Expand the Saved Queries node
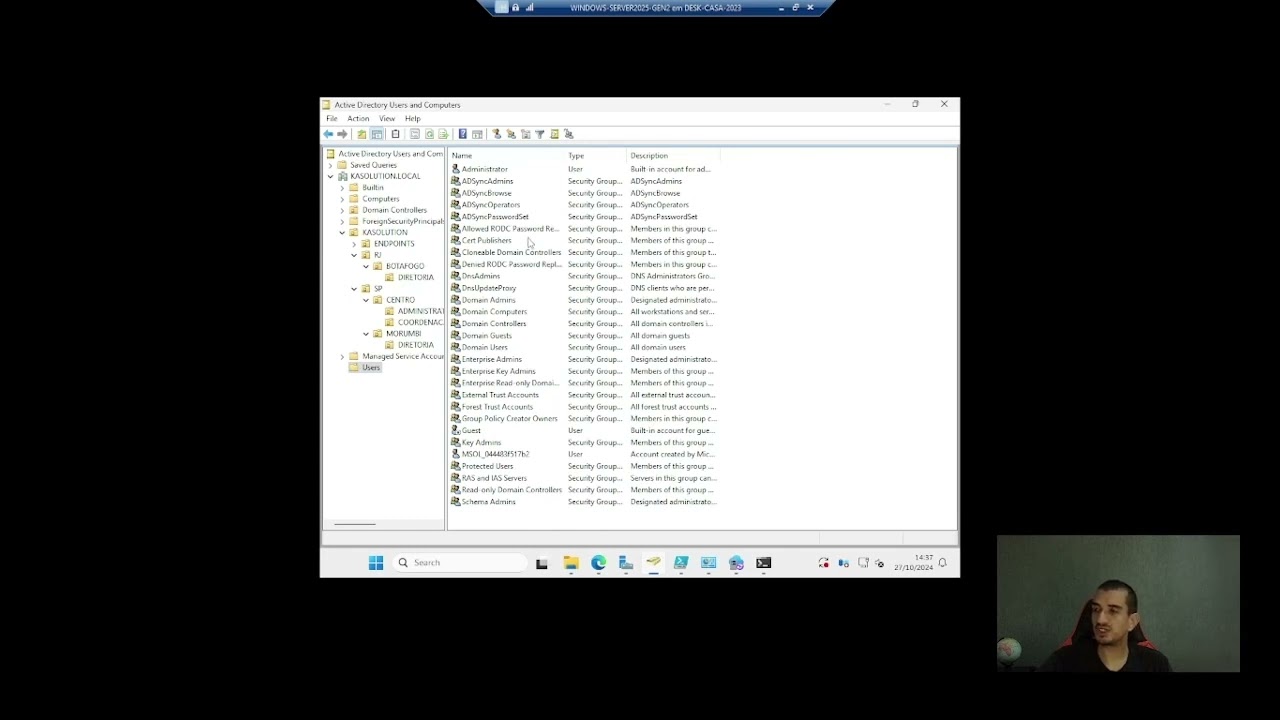Image resolution: width=1280 pixels, height=720 pixels. tap(330, 165)
